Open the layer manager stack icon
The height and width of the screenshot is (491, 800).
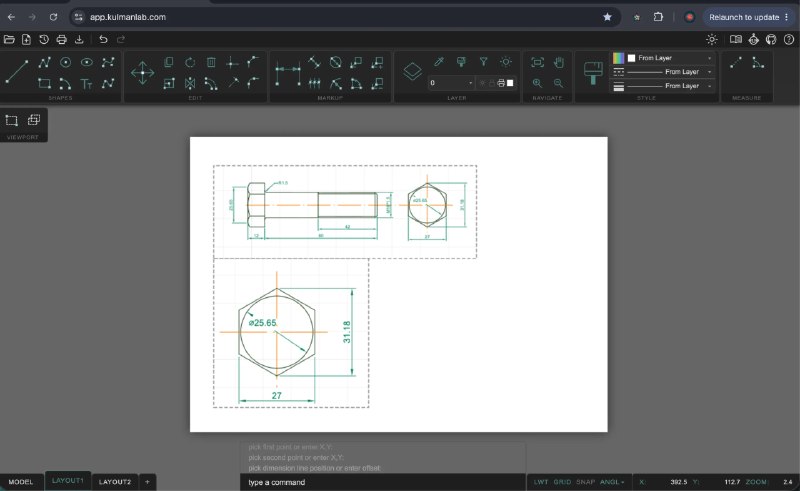pyautogui.click(x=412, y=71)
